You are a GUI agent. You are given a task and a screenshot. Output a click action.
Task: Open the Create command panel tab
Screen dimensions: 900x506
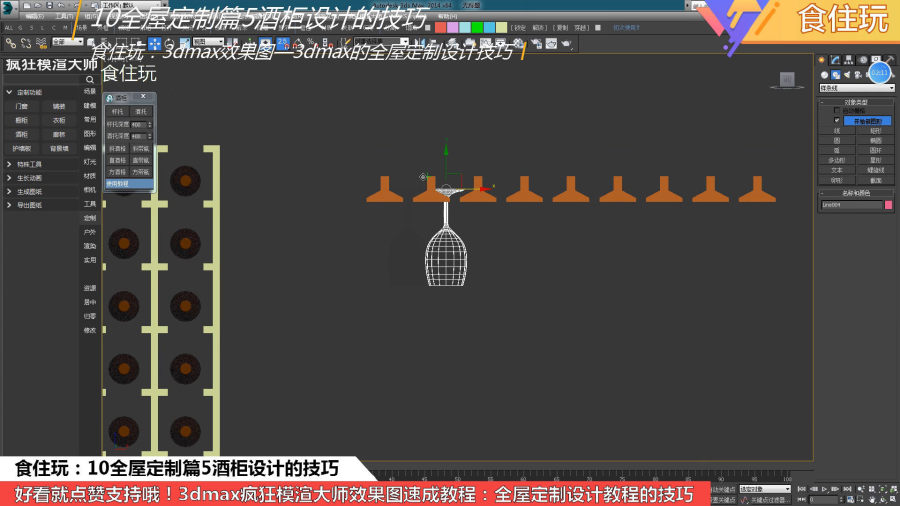(x=821, y=60)
